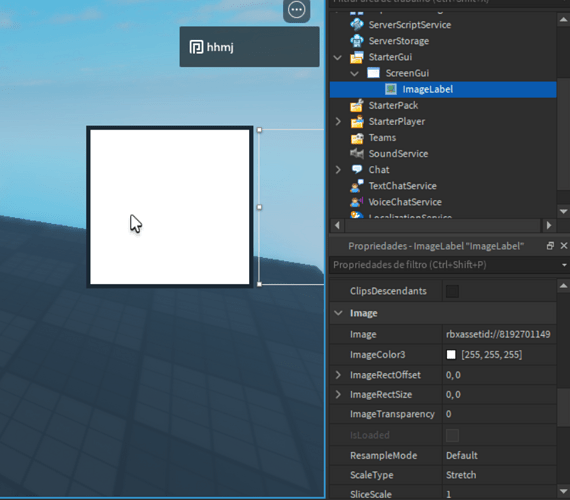Click the StarterGui folder icon
570x500 pixels.
point(357,57)
